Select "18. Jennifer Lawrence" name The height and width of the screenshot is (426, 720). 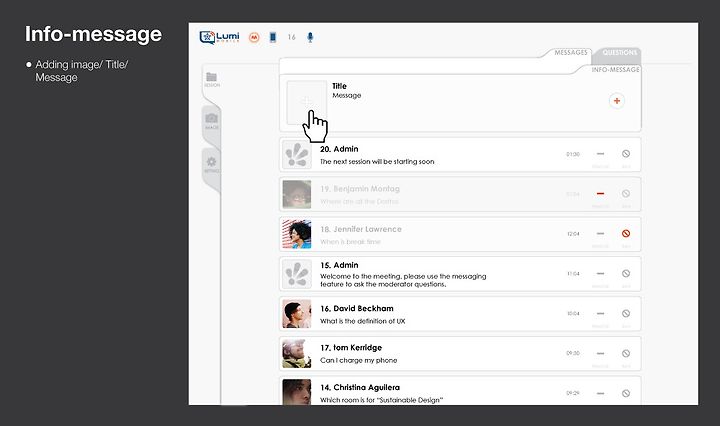361,229
